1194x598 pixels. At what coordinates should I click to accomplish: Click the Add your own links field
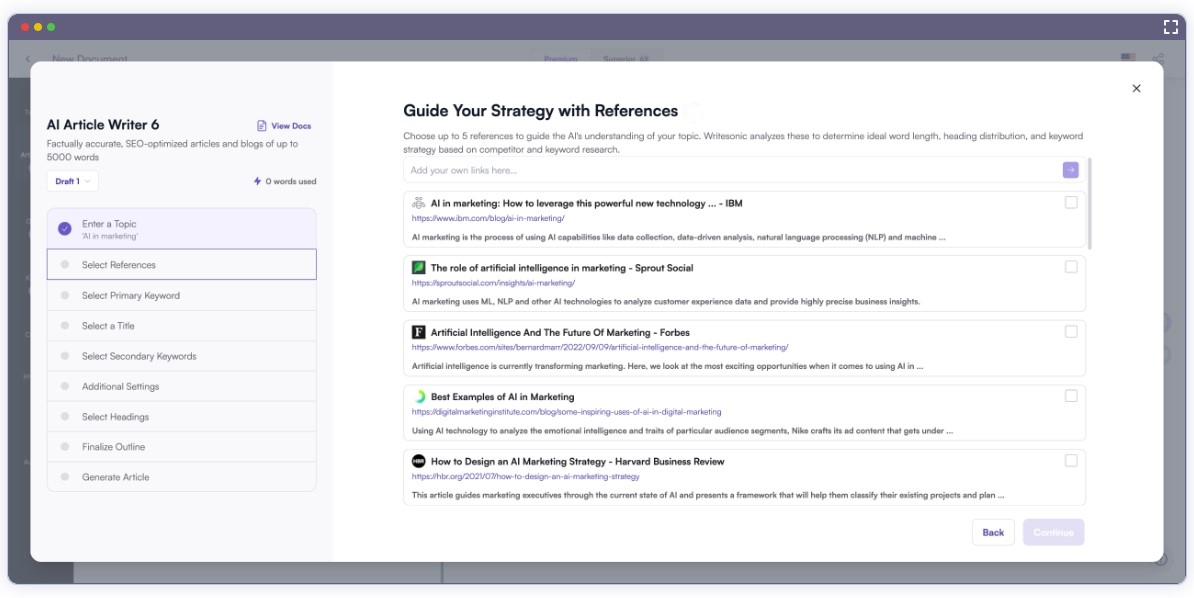point(730,171)
